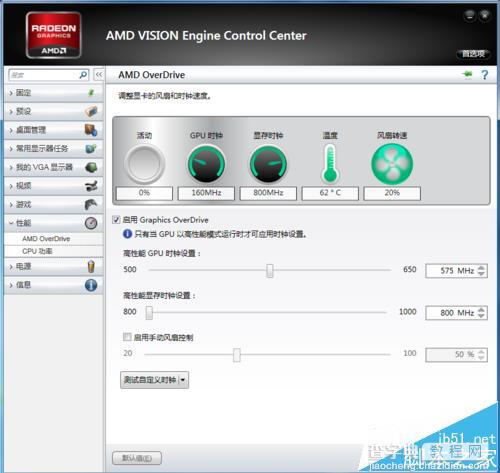Expand the 信息 sidebar section
The width and height of the screenshot is (500, 473).
click(x=11, y=285)
